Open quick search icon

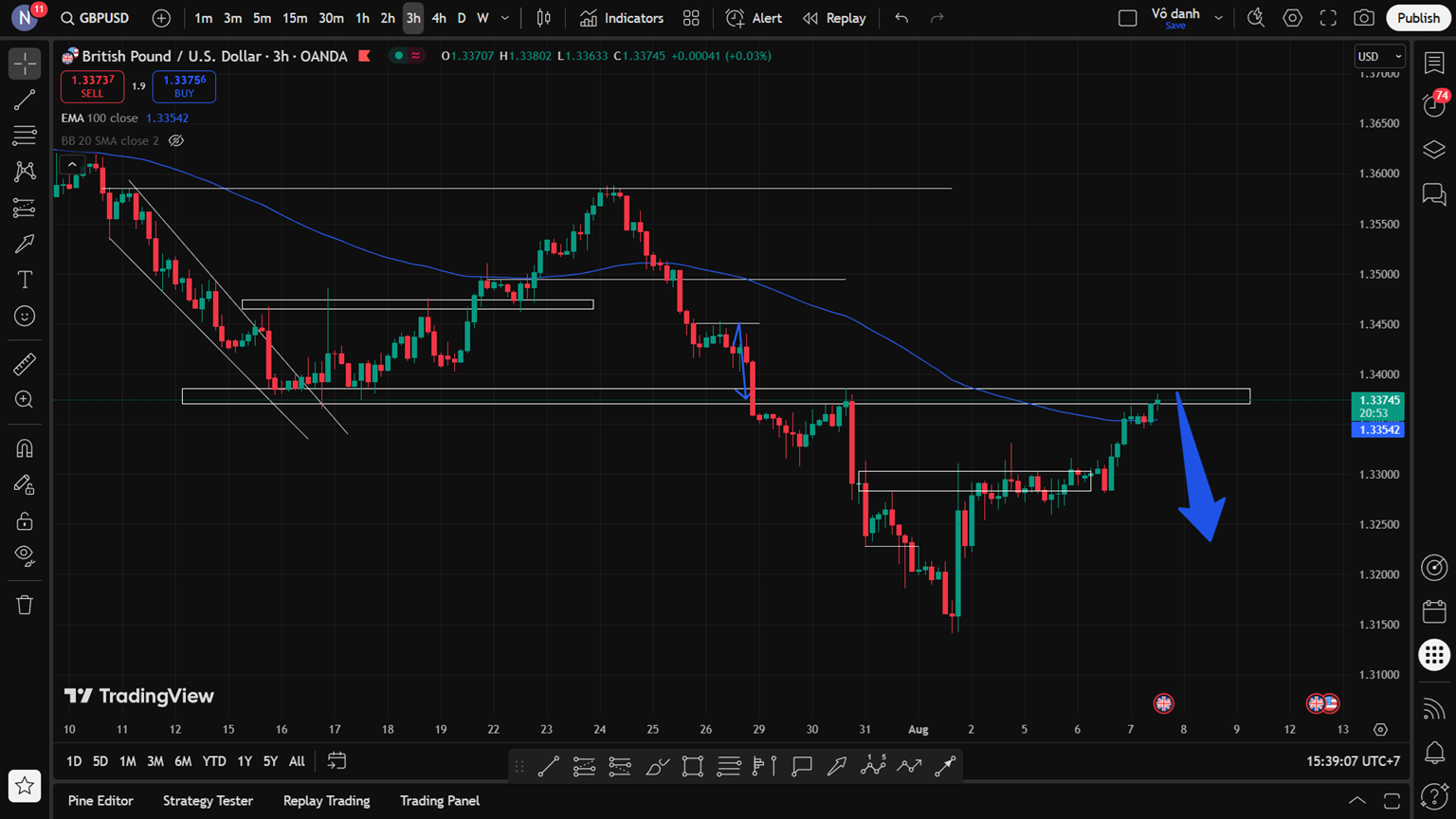[x=1256, y=18]
